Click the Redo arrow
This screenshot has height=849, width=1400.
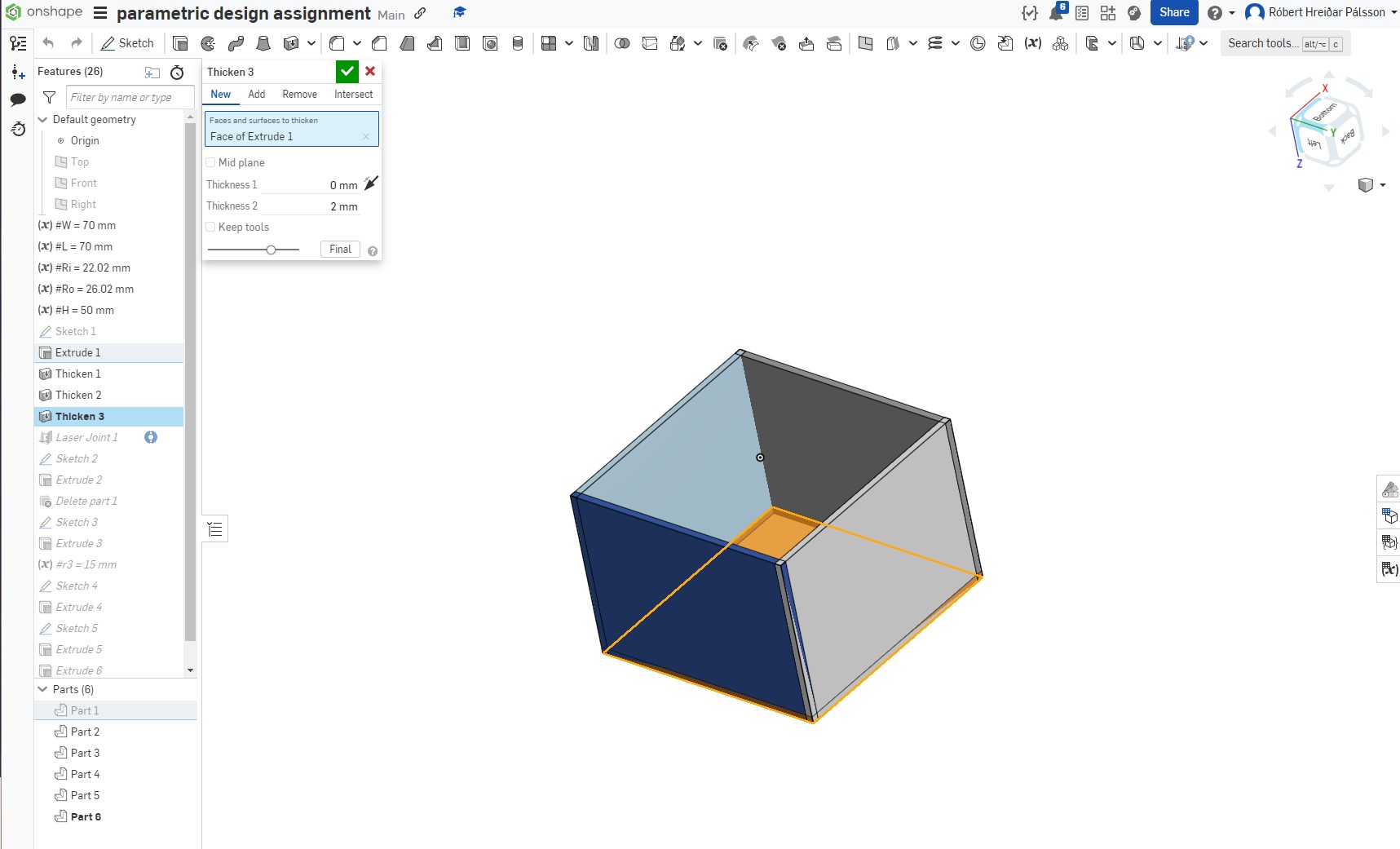coord(76,43)
